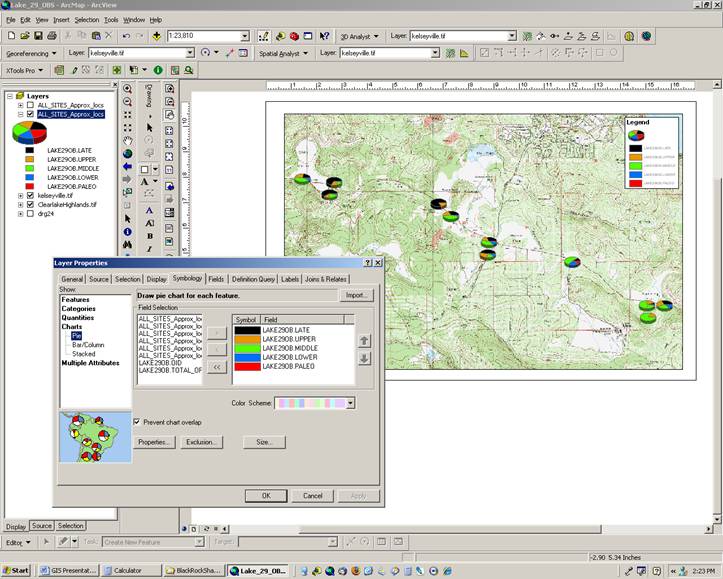The width and height of the screenshot is (723, 579).
Task: Click the green LAKE29OB.MIDDLE symbol swatch
Action: click(248, 348)
